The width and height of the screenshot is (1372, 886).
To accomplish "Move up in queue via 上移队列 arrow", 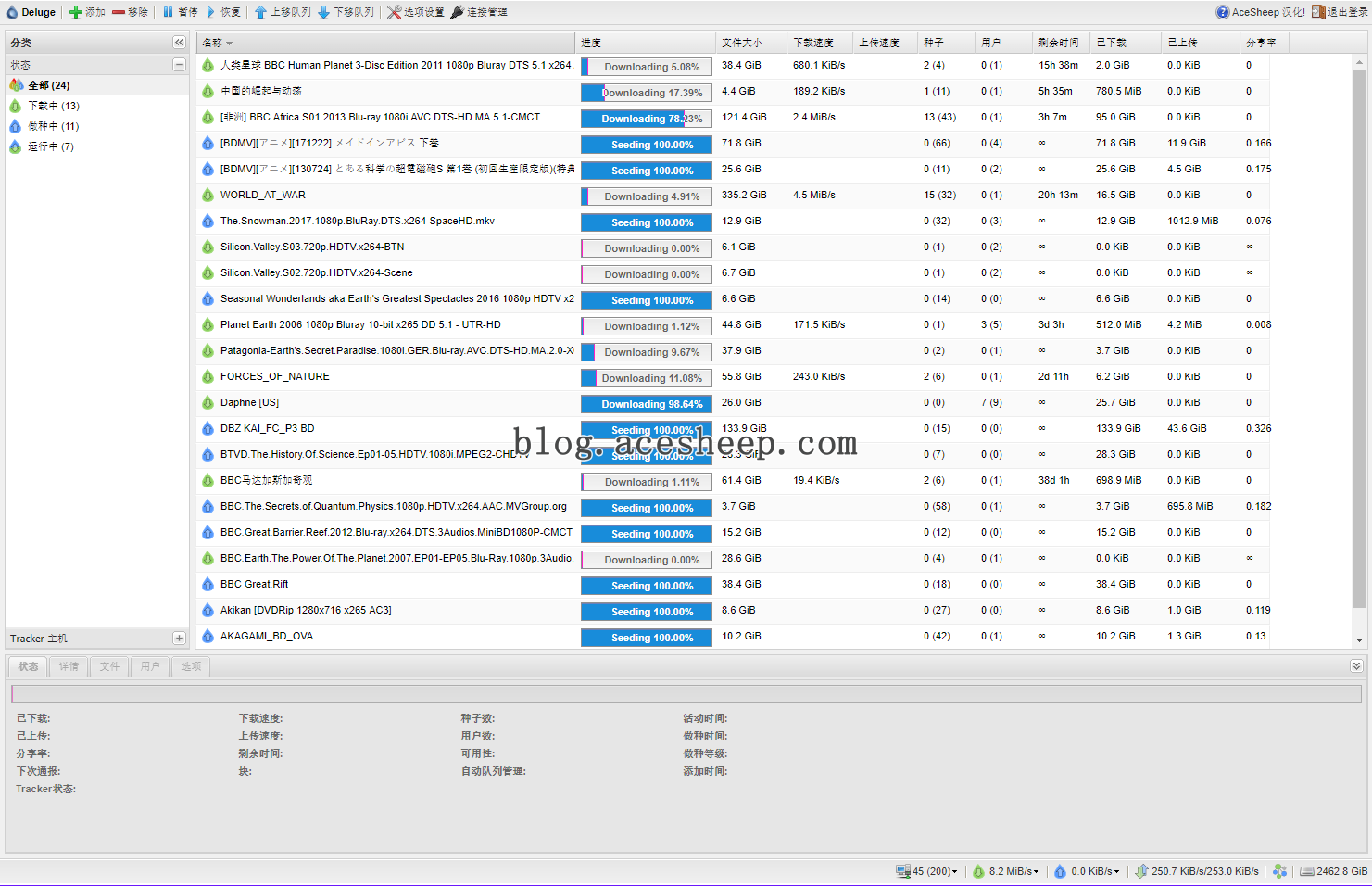I will (260, 12).
